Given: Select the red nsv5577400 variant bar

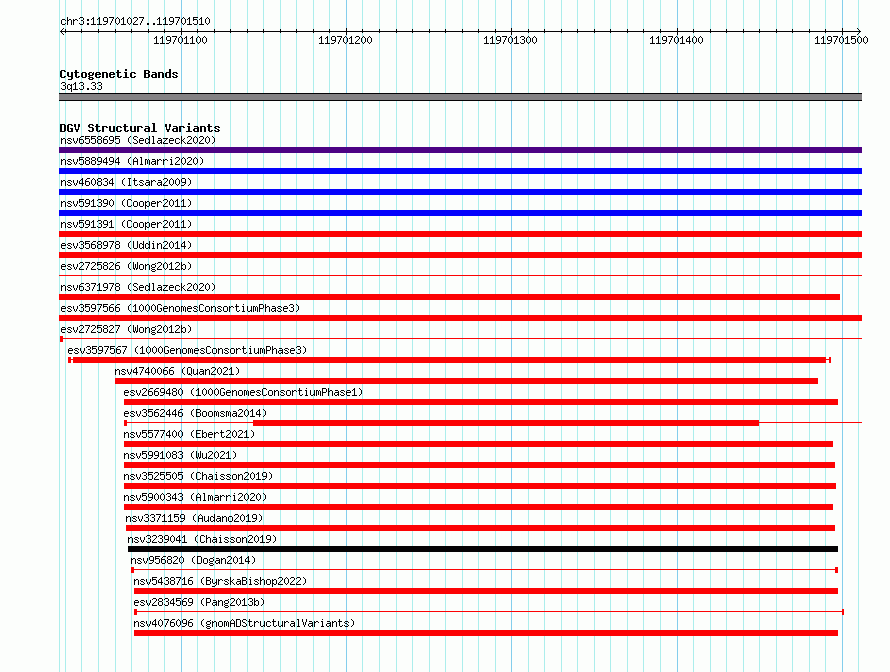Looking at the screenshot, I should coord(478,444).
